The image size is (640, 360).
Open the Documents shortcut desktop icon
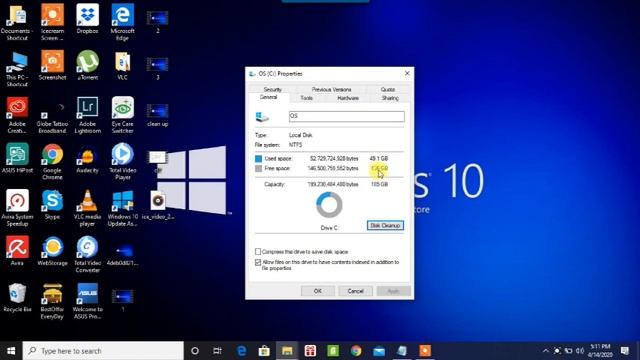click(17, 22)
